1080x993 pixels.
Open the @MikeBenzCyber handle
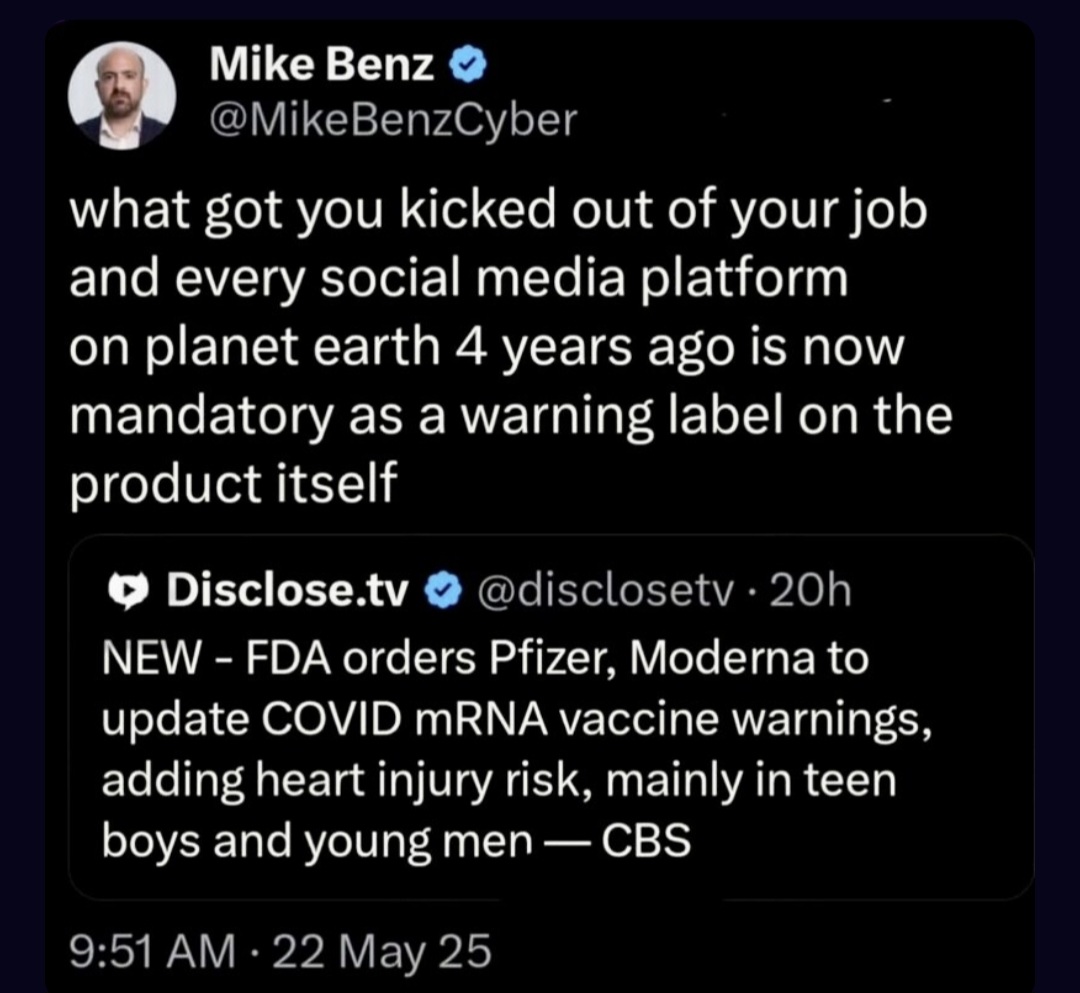[x=394, y=121]
